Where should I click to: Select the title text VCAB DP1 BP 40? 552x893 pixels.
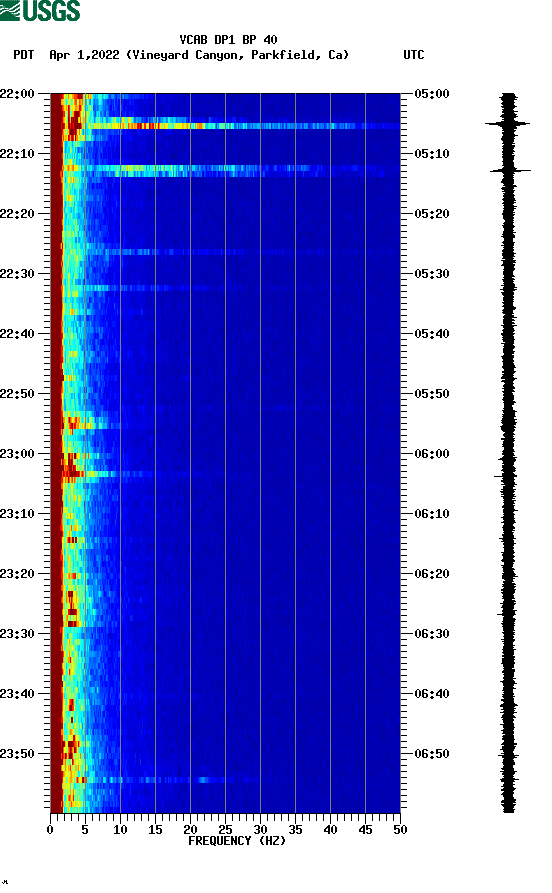click(228, 40)
